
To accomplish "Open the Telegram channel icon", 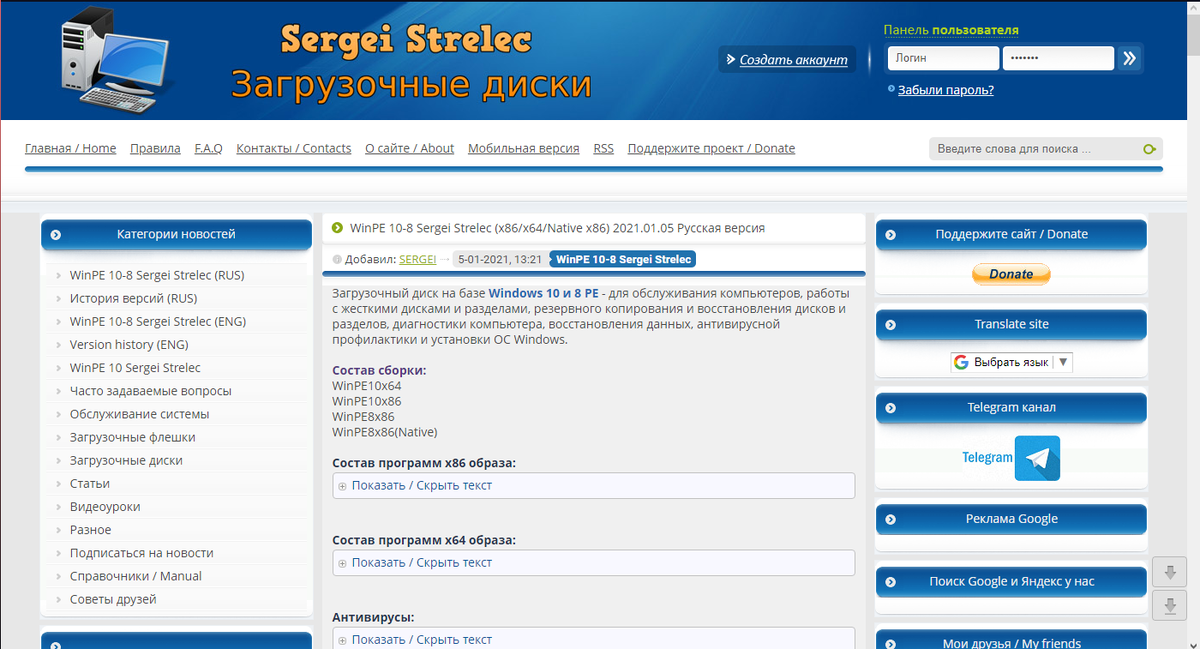I will [x=1037, y=458].
